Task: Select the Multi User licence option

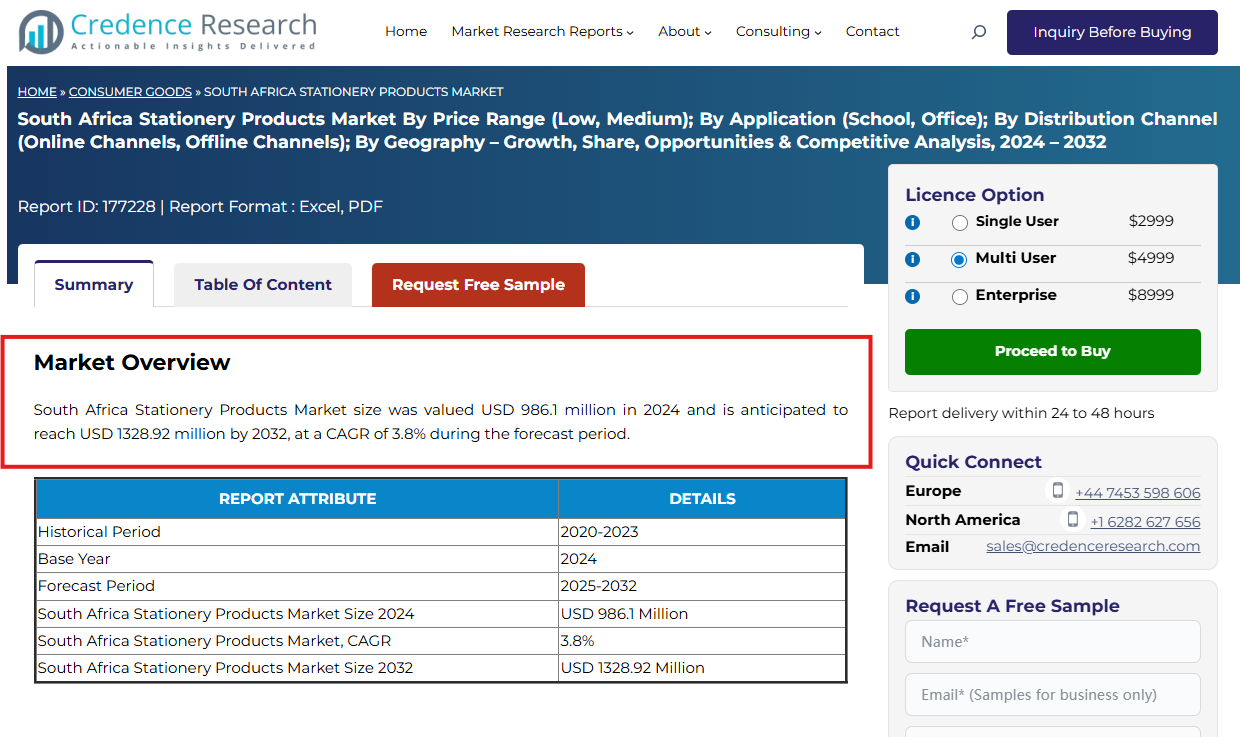Action: pos(960,260)
